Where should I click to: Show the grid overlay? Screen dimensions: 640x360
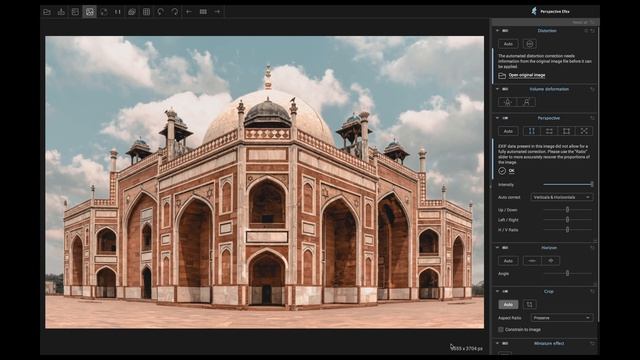pos(146,12)
